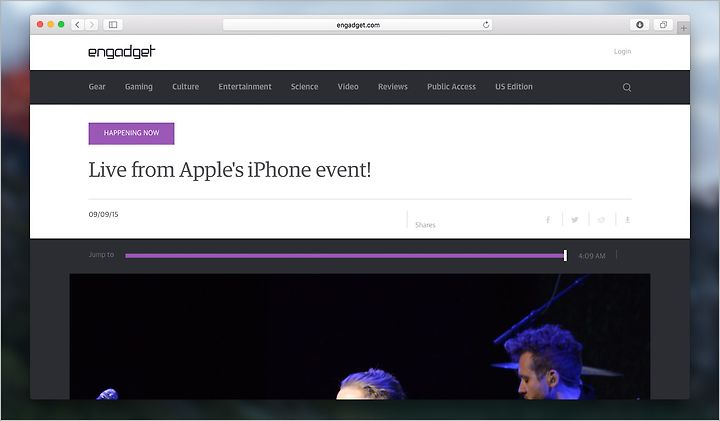This screenshot has width=720, height=421.
Task: Open the Culture navigation section
Action: (186, 87)
